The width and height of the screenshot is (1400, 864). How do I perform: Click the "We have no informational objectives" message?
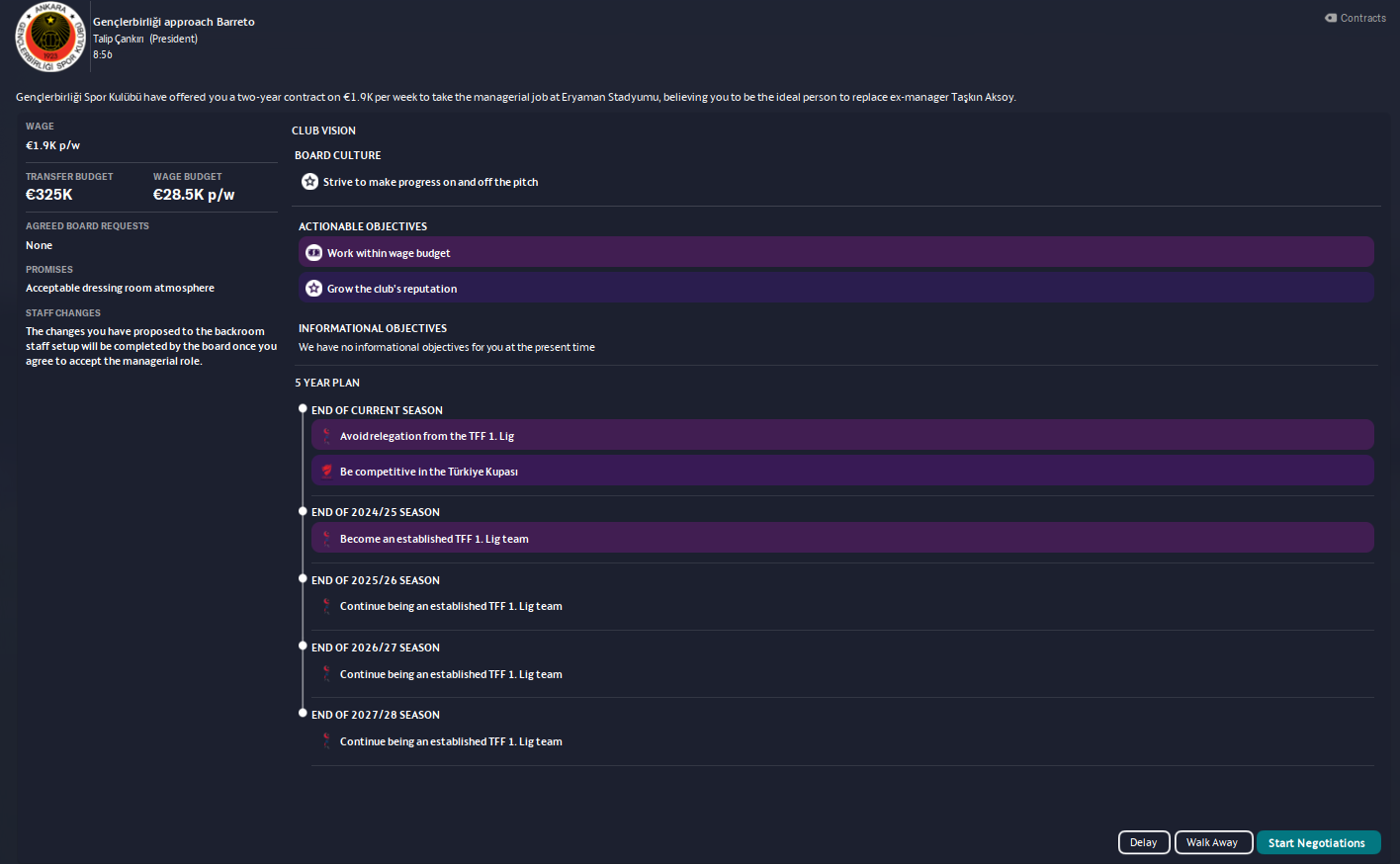click(447, 347)
